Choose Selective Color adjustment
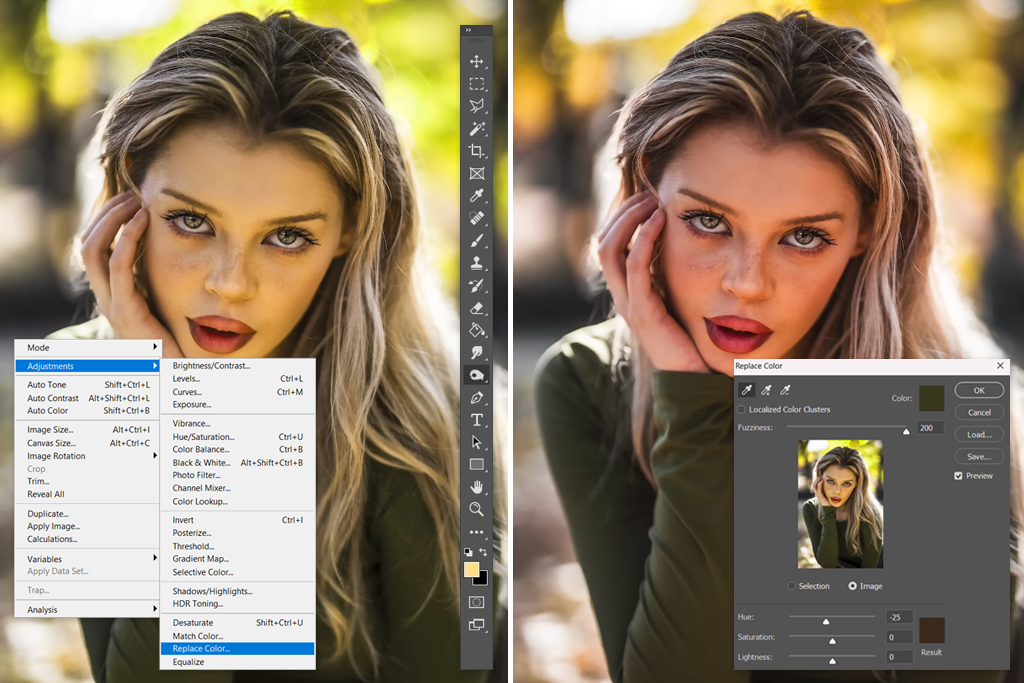 (x=238, y=572)
